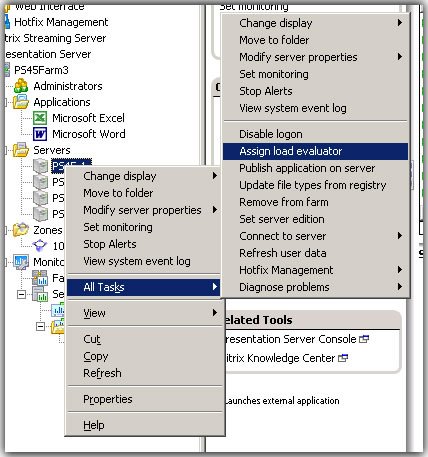Click the Administrators group icon

[x=21, y=86]
